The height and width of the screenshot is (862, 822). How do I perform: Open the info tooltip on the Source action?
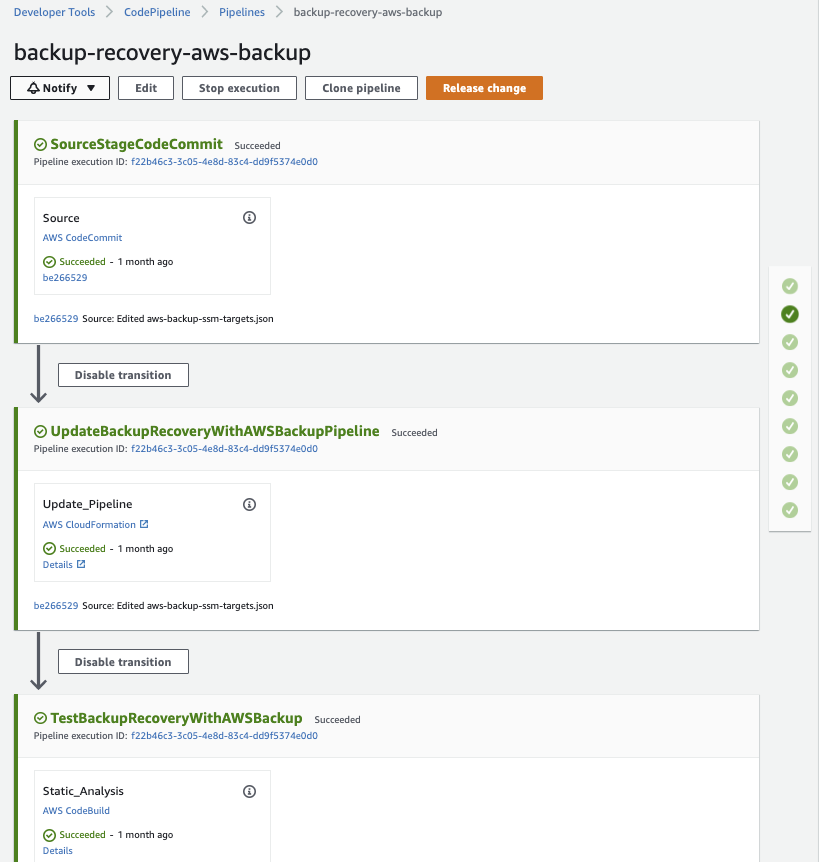249,217
